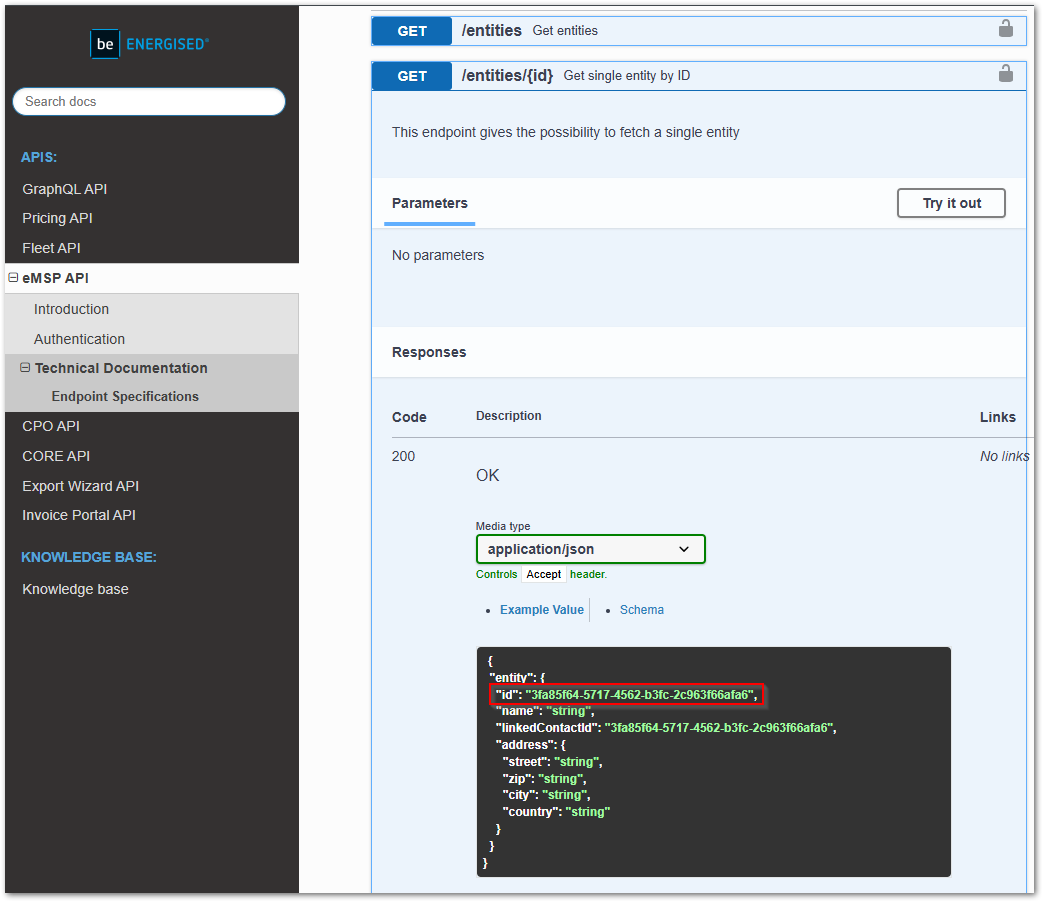Click the "address": { line in example

(x=530, y=745)
